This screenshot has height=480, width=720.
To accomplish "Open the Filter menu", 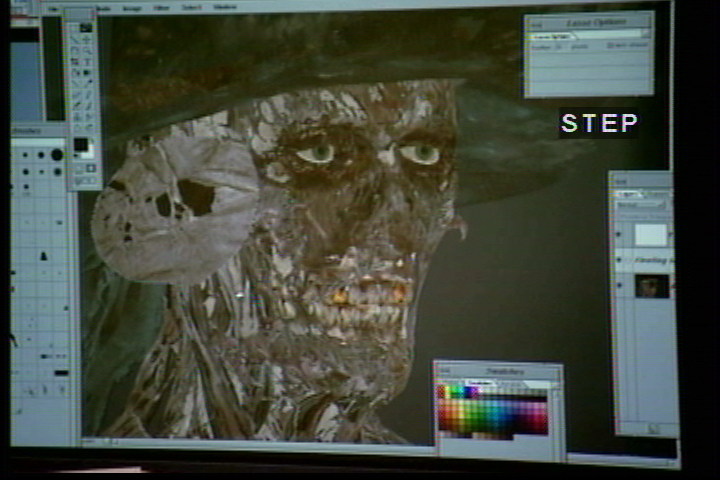I will tap(161, 8).
